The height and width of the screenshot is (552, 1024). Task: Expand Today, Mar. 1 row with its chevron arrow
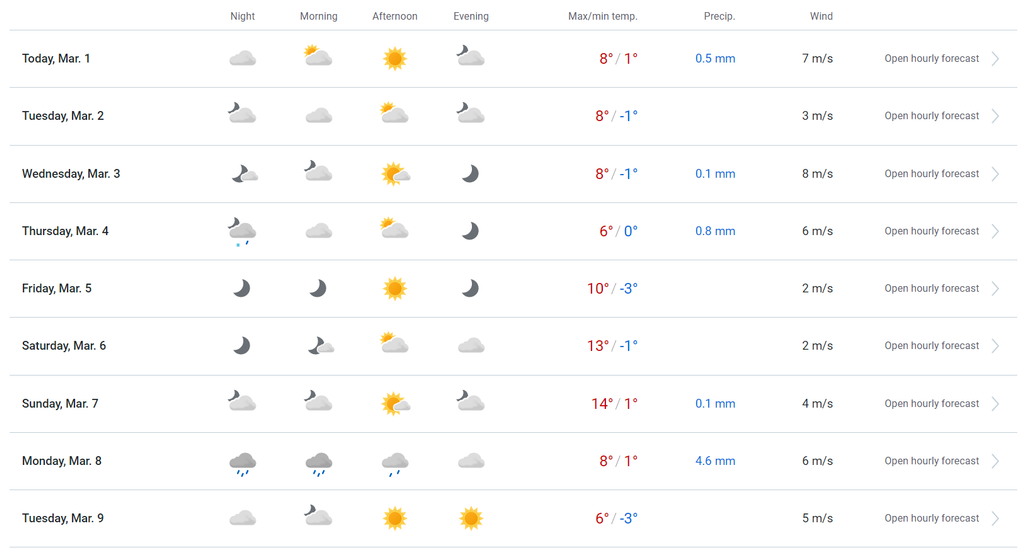point(995,59)
